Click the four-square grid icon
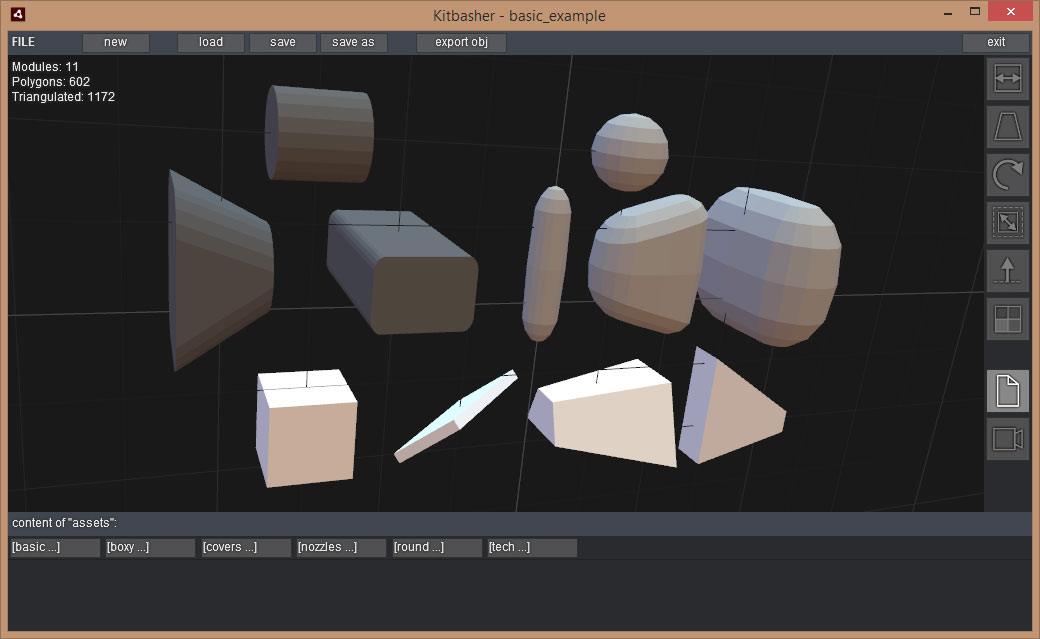The image size is (1040, 639). click(1007, 319)
